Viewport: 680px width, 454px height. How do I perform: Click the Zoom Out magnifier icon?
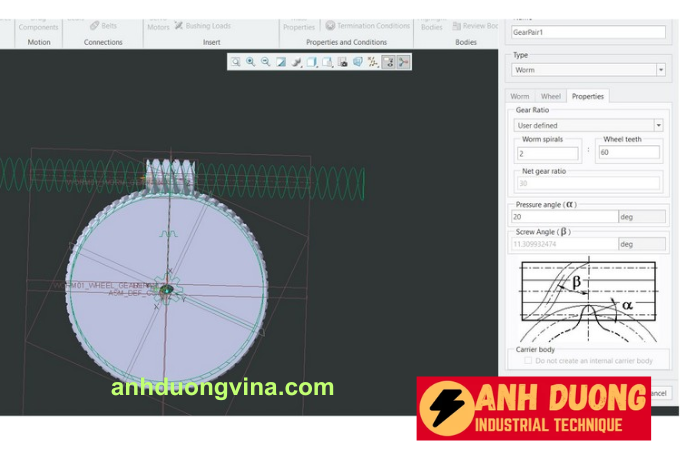[265, 62]
